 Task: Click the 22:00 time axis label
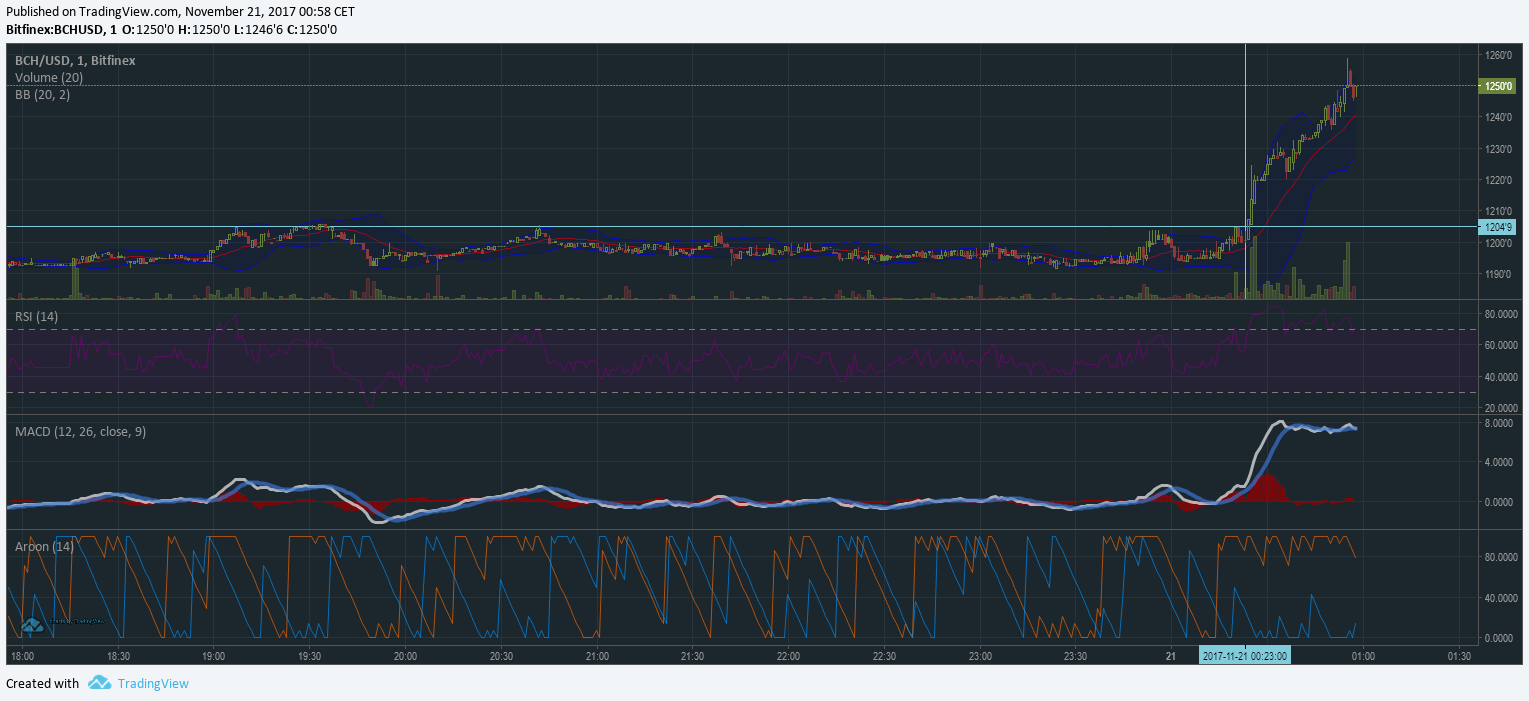[788, 656]
